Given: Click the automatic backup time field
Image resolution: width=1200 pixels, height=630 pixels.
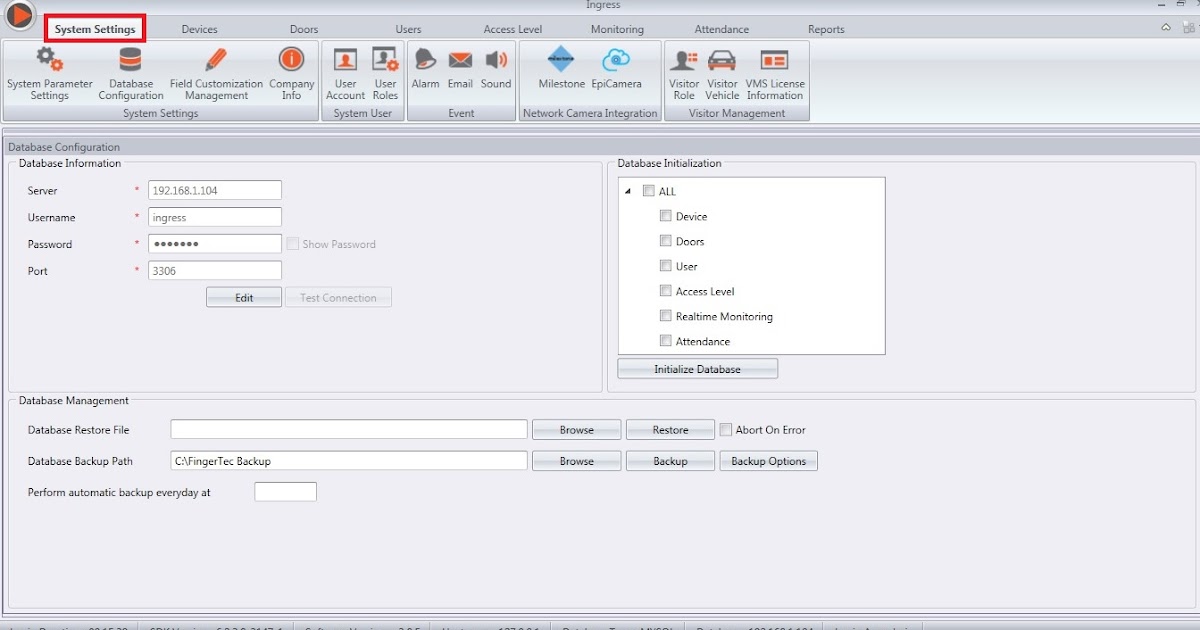Looking at the screenshot, I should pos(285,491).
